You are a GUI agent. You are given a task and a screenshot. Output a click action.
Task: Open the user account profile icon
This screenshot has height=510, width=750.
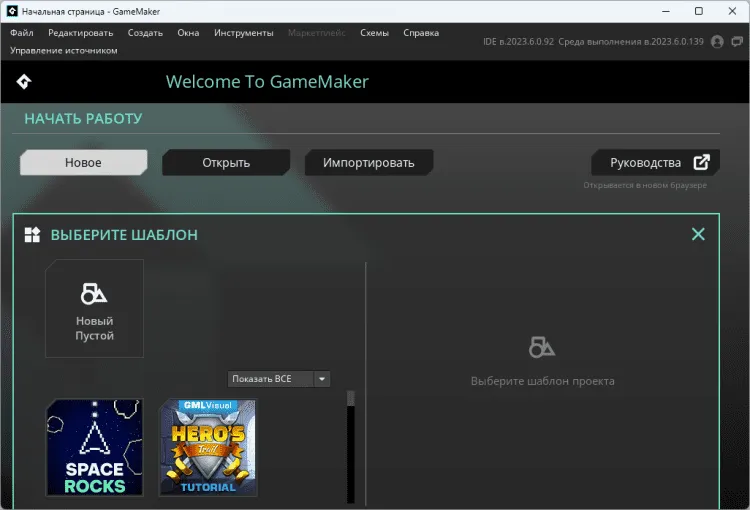click(x=717, y=42)
